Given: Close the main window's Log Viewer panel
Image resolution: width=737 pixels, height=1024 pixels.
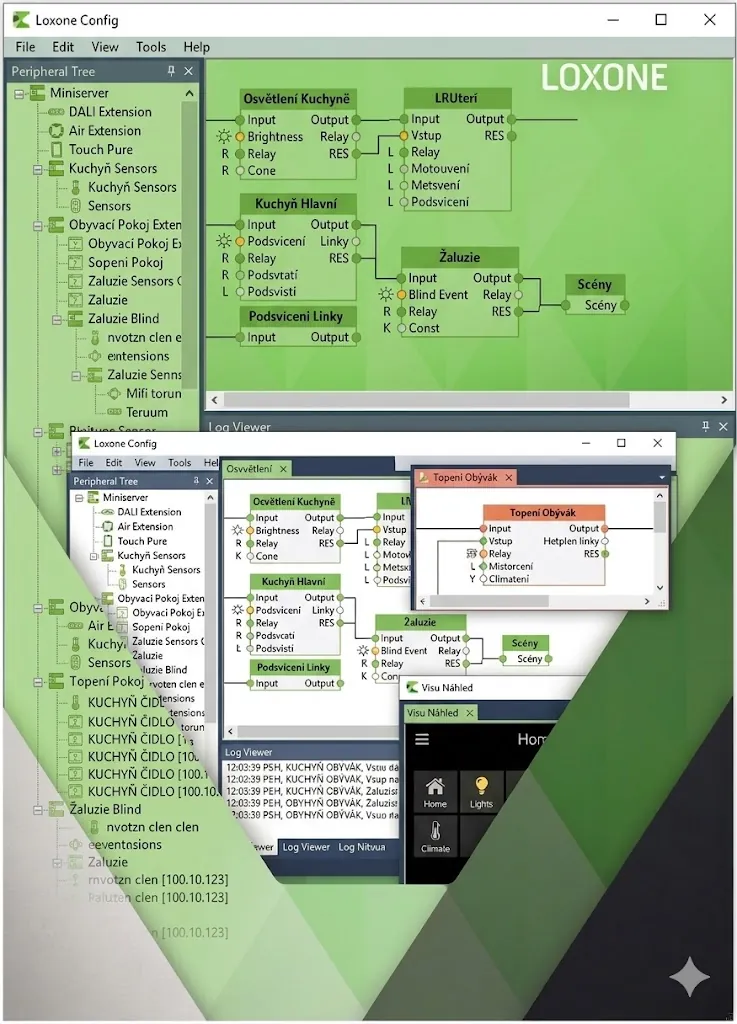Looking at the screenshot, I should click(x=723, y=426).
